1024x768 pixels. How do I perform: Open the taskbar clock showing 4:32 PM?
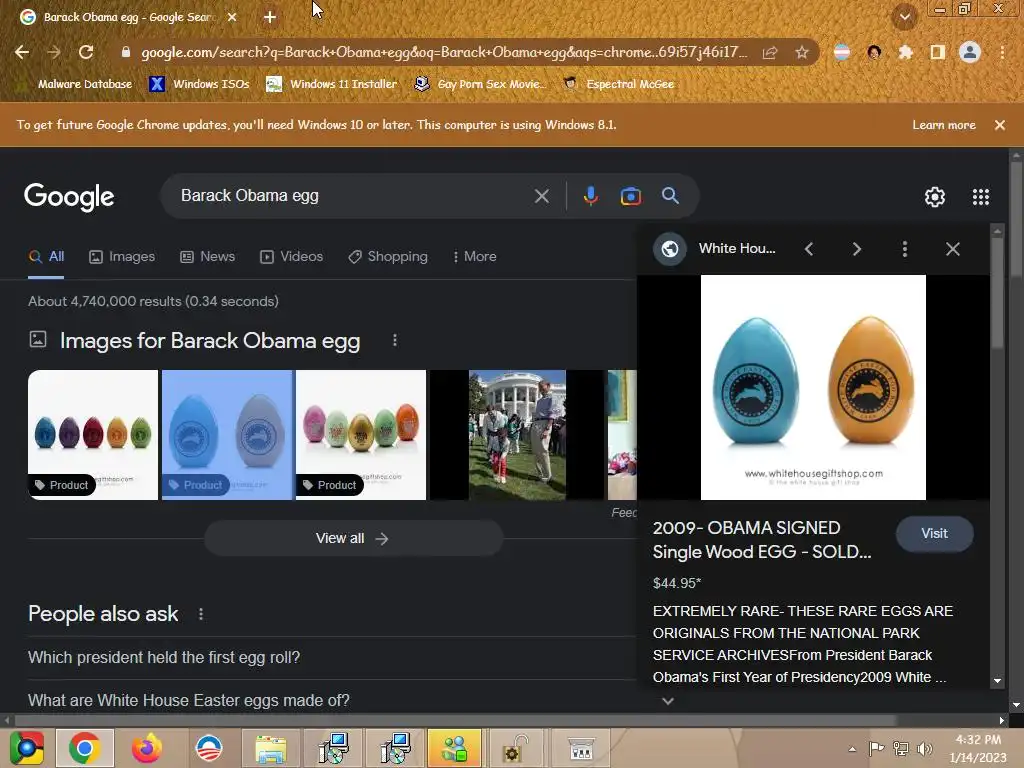point(978,748)
